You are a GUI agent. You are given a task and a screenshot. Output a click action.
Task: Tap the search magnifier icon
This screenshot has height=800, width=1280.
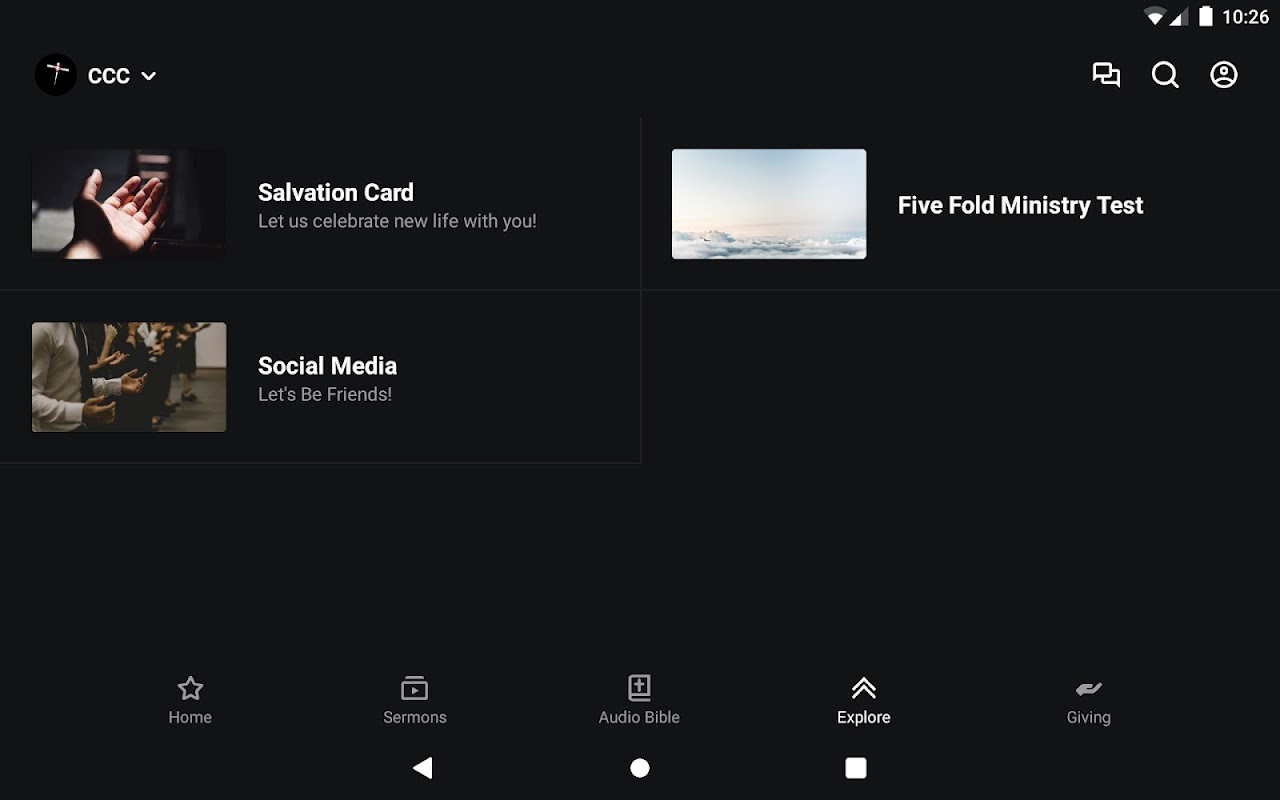pyautogui.click(x=1165, y=75)
